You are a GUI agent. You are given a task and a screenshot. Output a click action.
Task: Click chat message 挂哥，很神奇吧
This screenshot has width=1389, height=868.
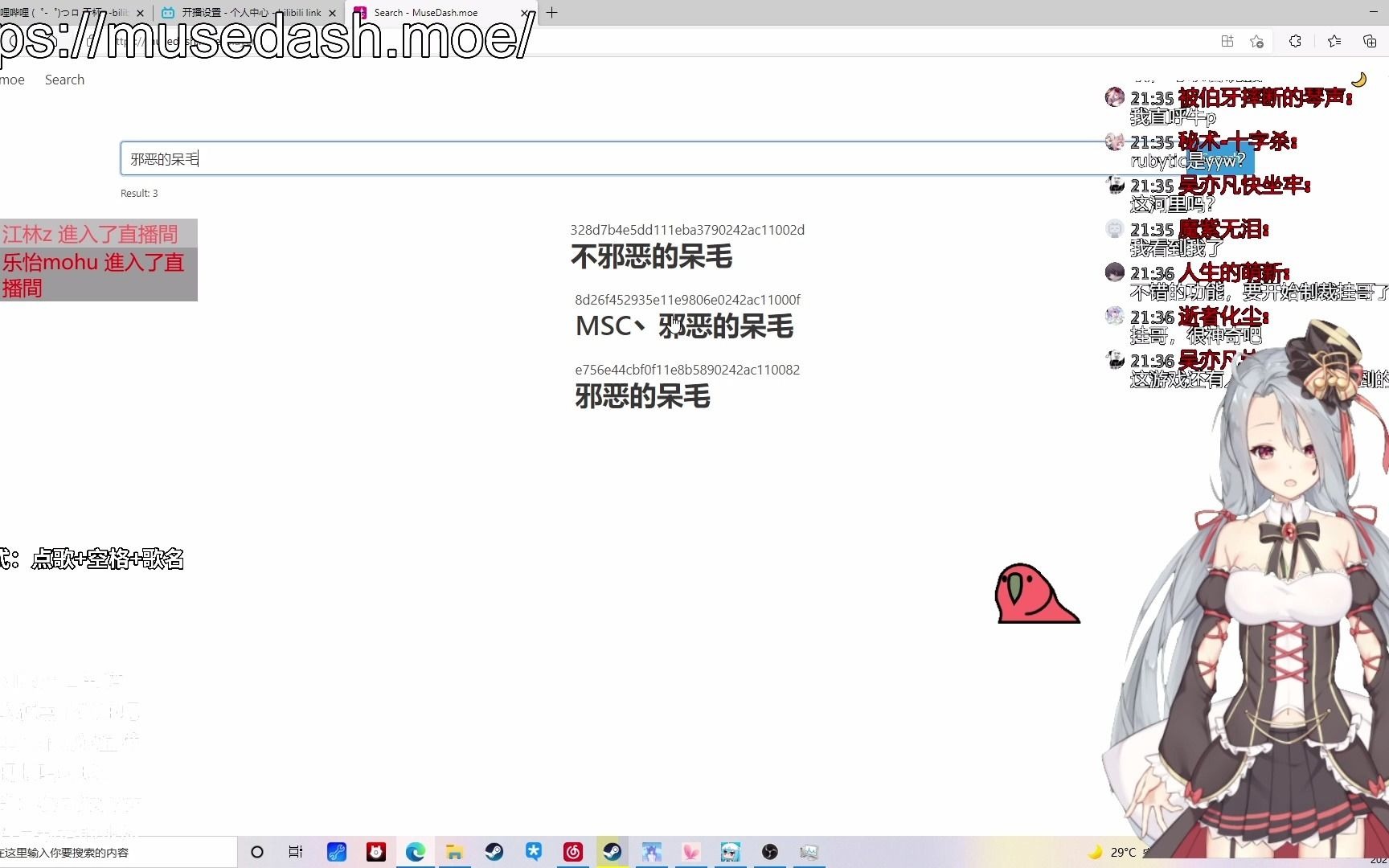[x=1195, y=336]
